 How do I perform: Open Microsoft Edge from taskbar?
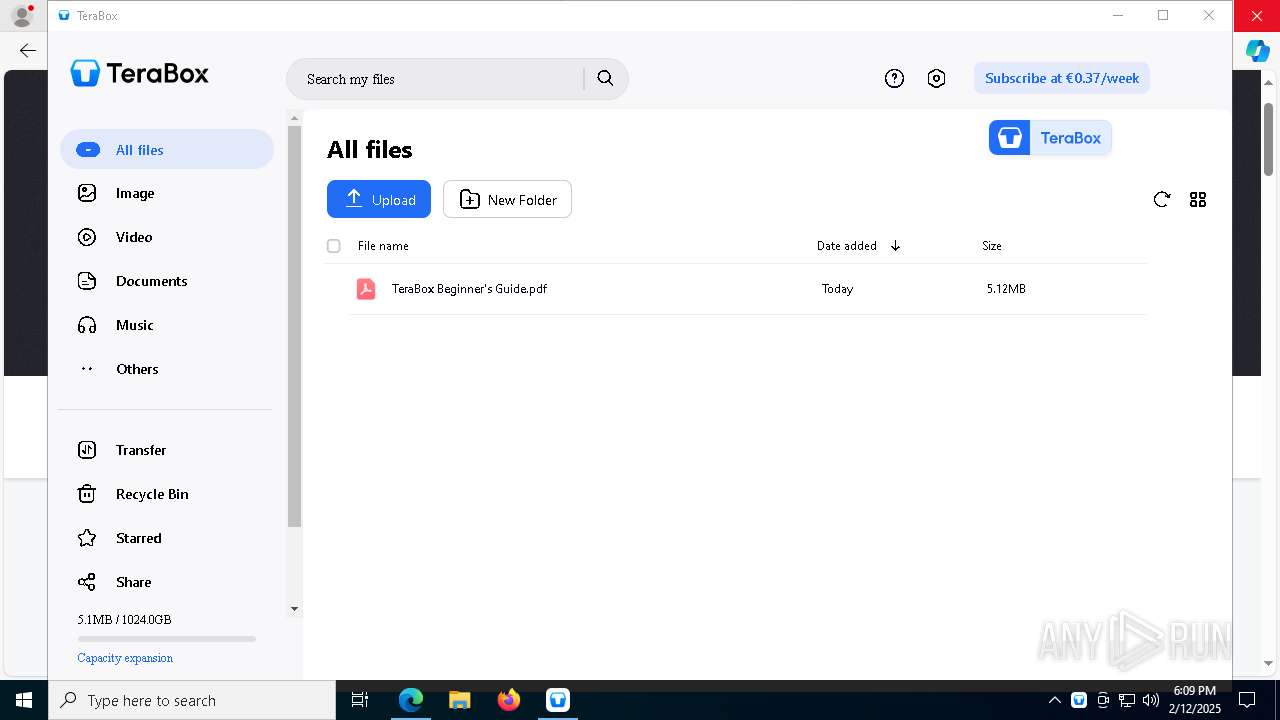point(411,700)
